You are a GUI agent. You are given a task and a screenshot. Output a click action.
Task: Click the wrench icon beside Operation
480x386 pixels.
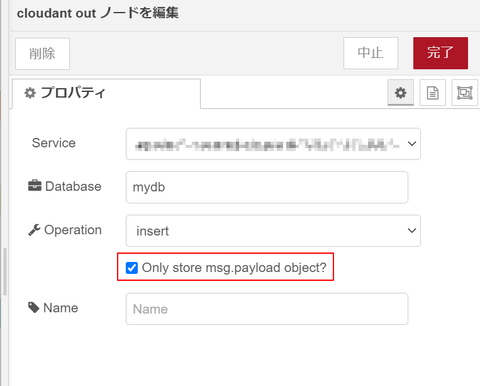(34, 230)
